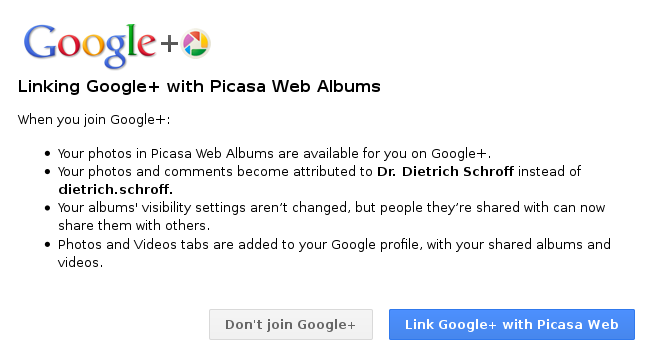Click the Picasa pinwheel icon
This screenshot has width=657, height=361.
coord(195,44)
